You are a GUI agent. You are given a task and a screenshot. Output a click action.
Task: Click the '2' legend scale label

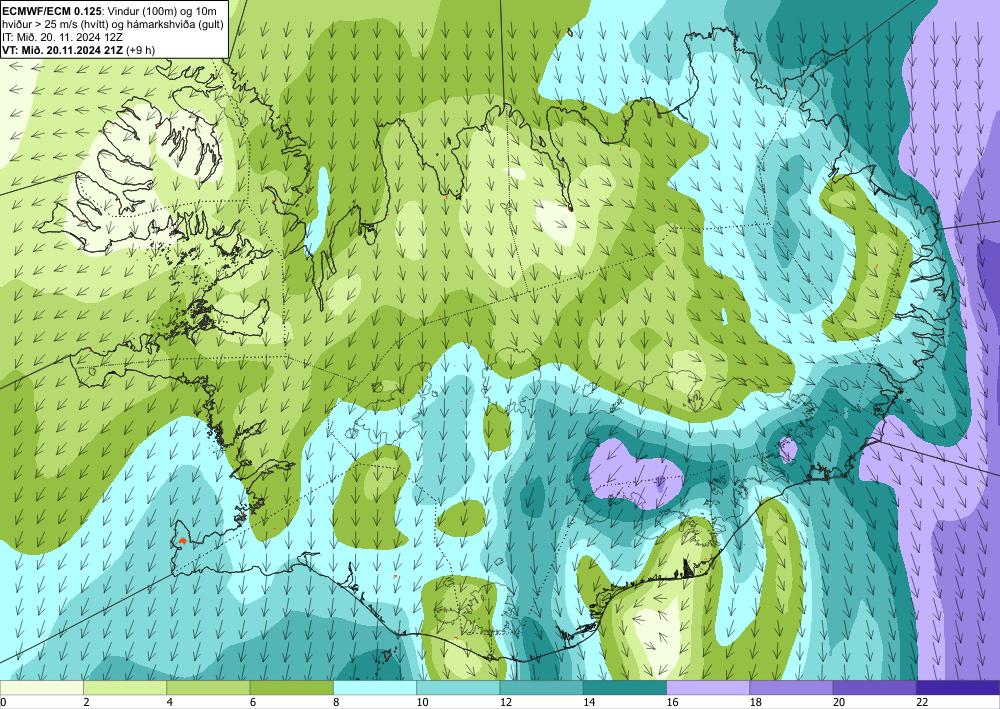86,702
